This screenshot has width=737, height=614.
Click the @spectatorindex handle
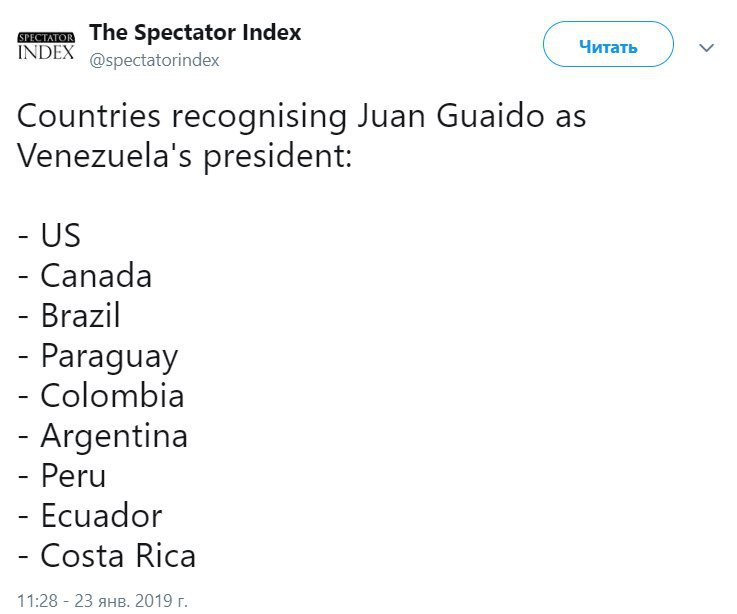154,61
